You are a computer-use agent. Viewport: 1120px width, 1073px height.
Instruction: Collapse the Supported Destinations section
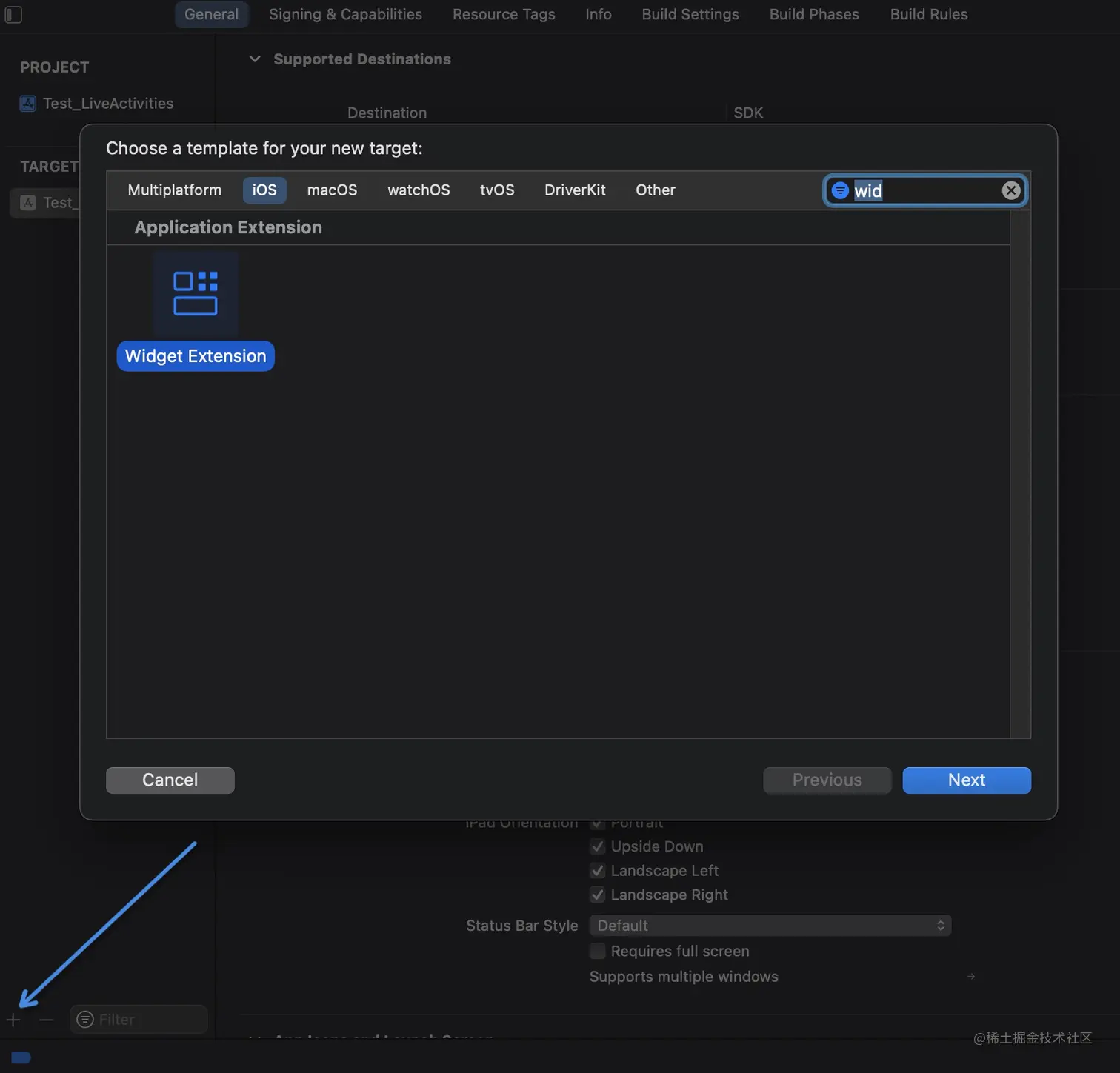click(255, 59)
